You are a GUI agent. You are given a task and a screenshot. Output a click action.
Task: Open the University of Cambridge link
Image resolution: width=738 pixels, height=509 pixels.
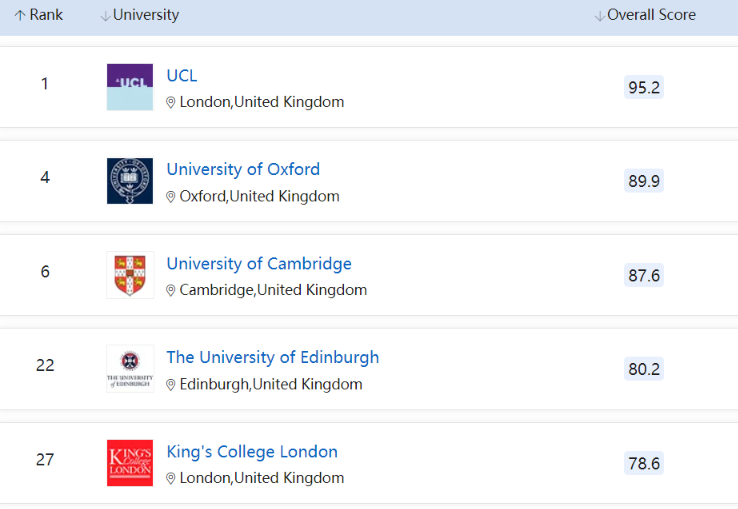click(x=259, y=264)
